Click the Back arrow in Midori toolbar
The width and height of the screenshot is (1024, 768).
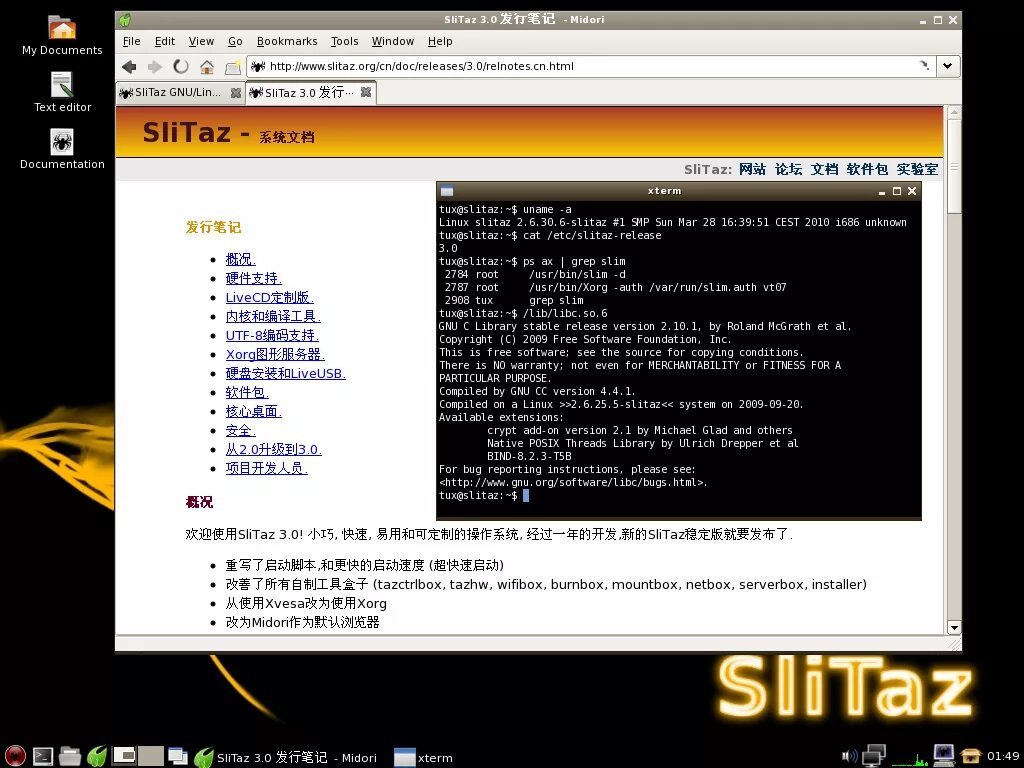click(129, 66)
